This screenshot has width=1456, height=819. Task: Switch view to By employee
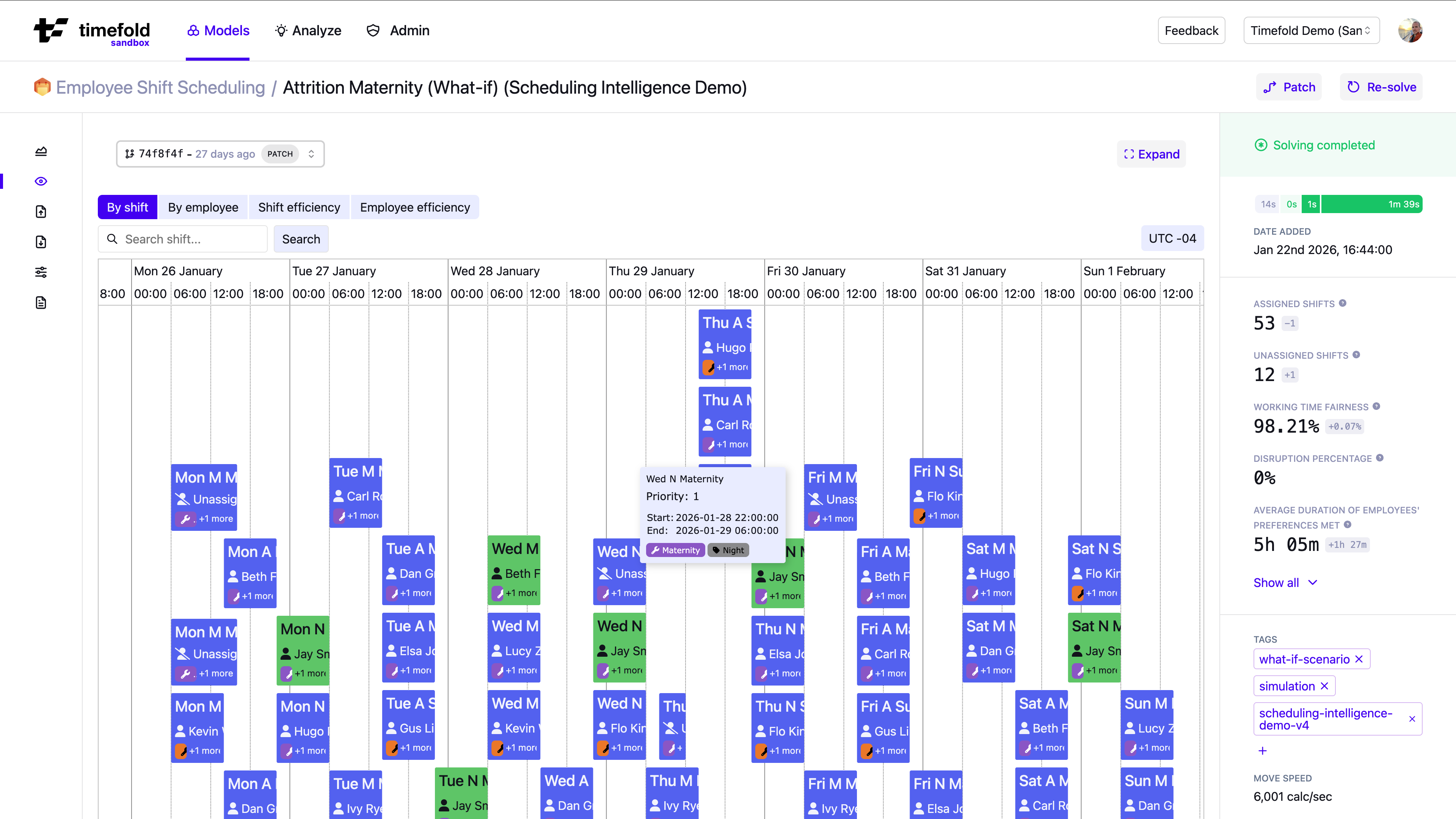point(203,207)
